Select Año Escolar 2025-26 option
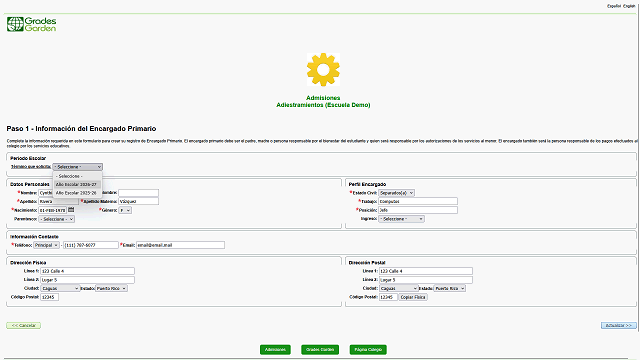This screenshot has width=640, height=360. tap(77, 193)
